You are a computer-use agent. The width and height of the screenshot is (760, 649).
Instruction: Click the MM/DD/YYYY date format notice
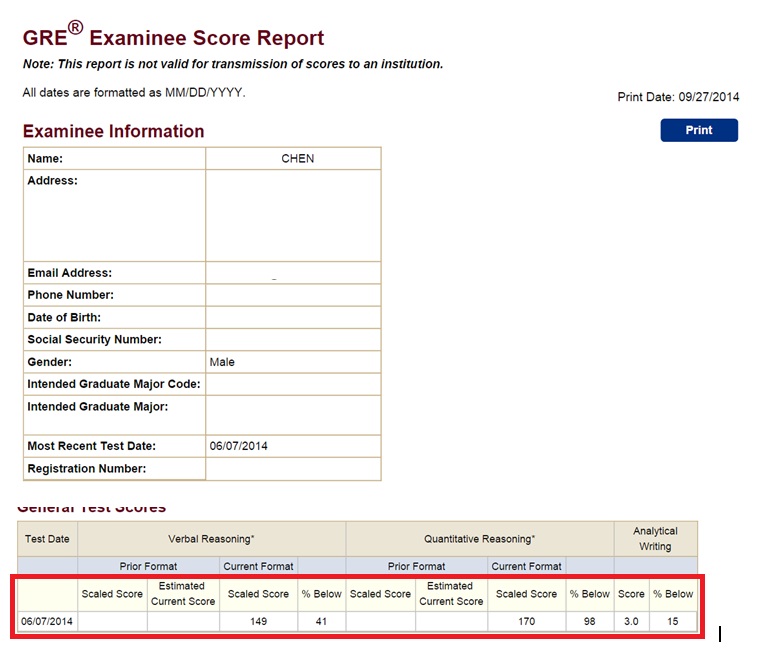tap(134, 93)
